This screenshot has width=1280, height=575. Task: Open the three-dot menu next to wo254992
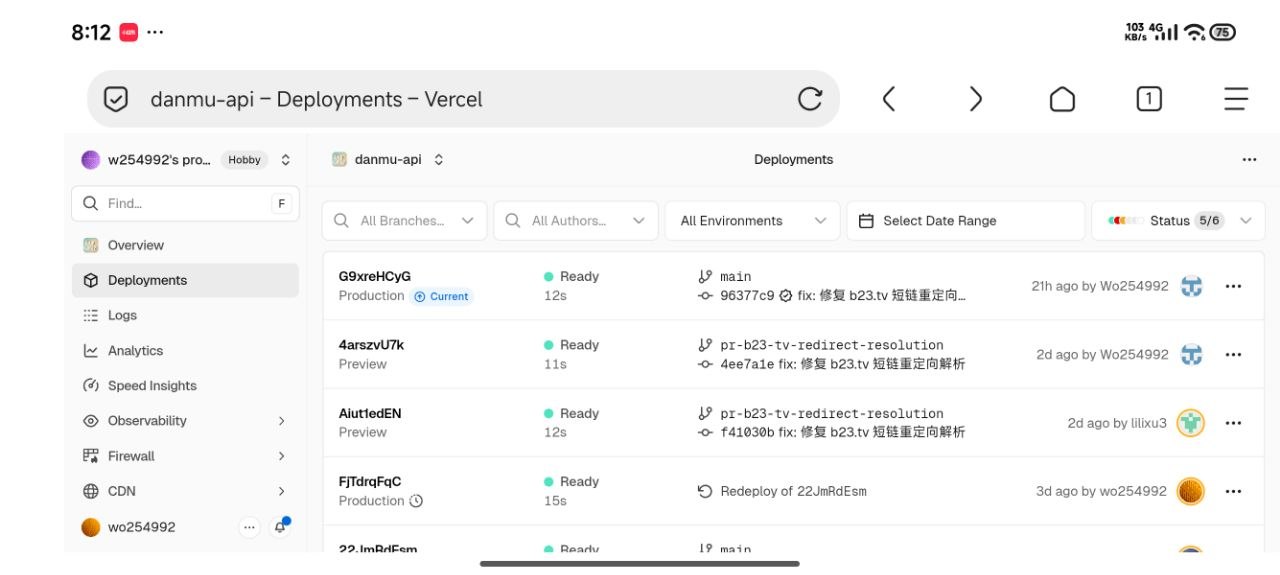(250, 527)
